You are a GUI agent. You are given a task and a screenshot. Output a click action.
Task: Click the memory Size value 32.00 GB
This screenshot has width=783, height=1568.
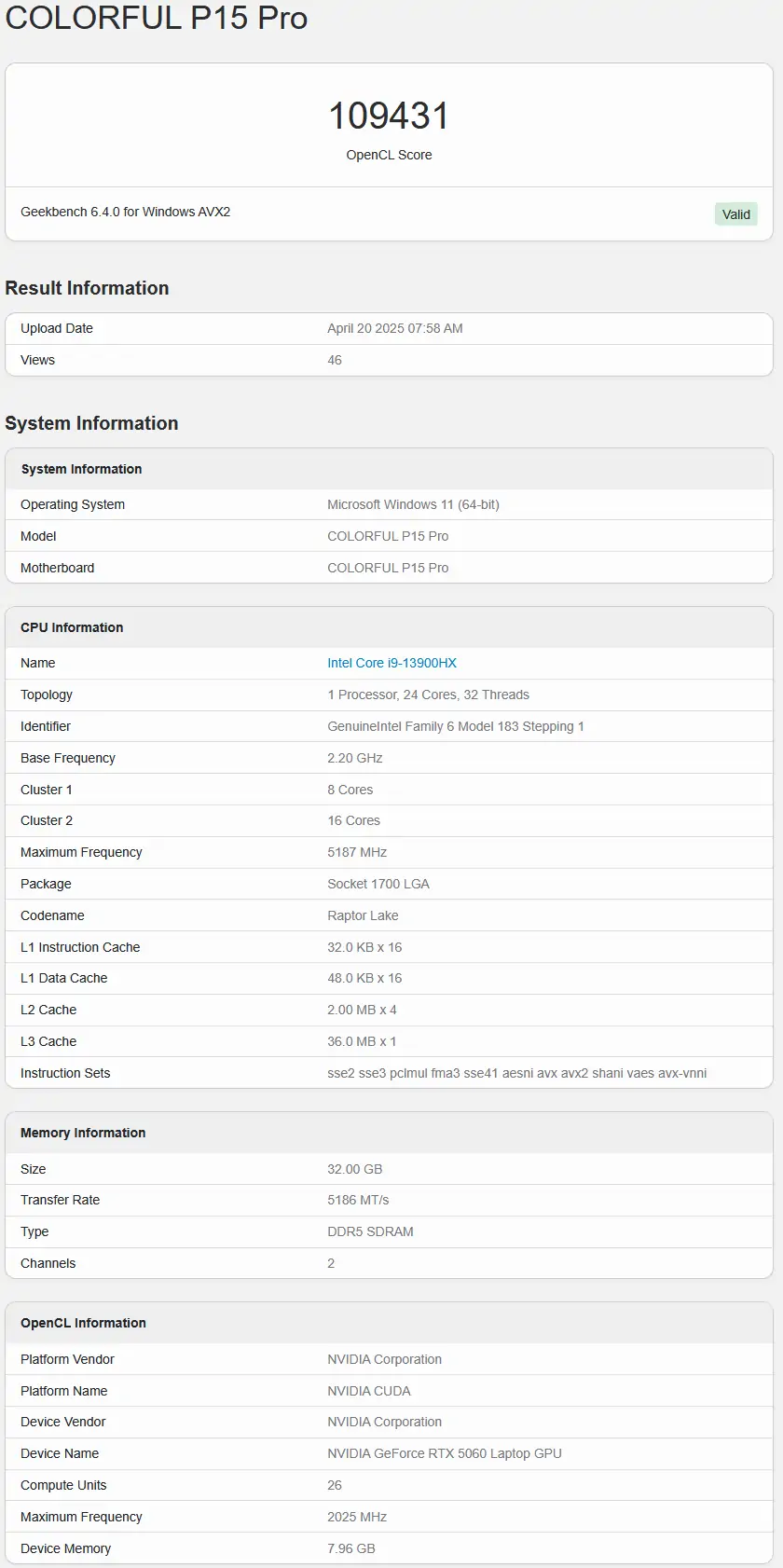[x=355, y=1169]
